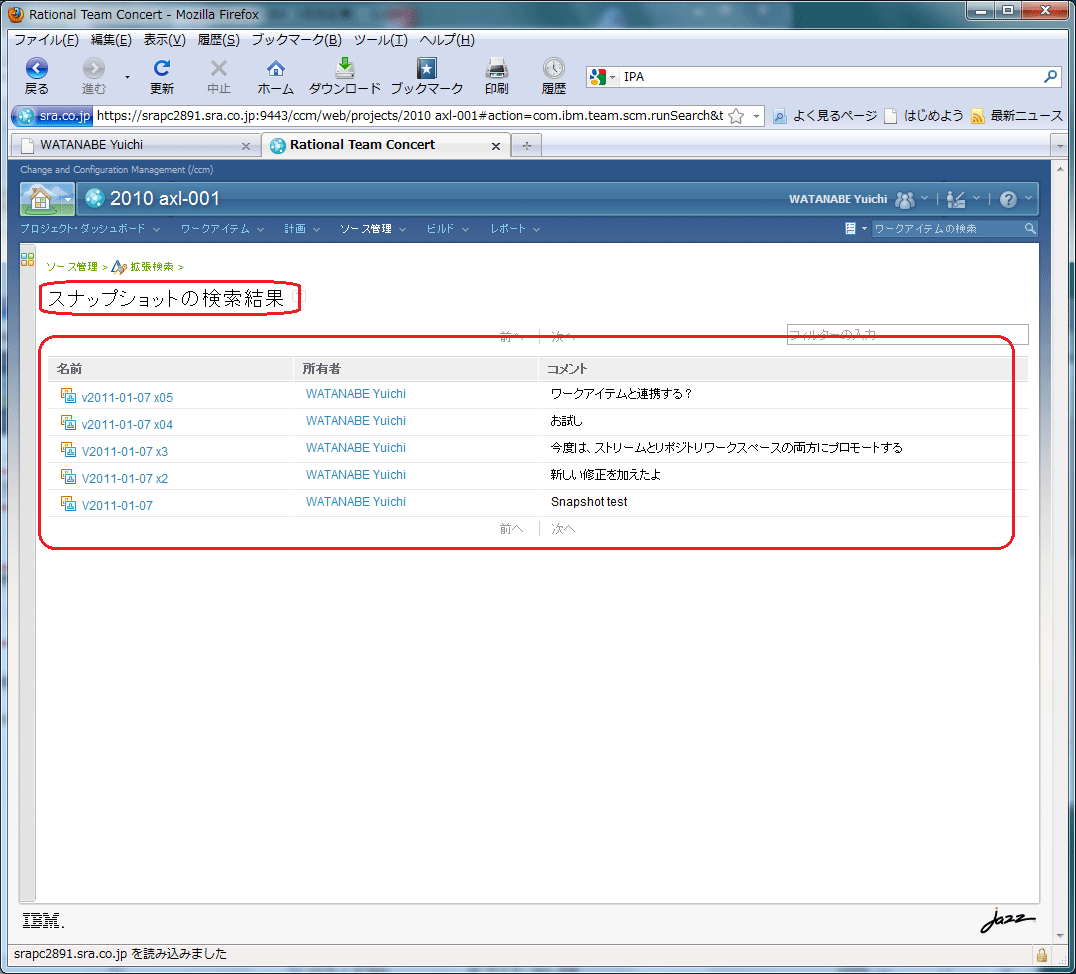Click the snapshot icon for V2011-01-07 x2
Screen dimensions: 1076x974
click(x=68, y=476)
